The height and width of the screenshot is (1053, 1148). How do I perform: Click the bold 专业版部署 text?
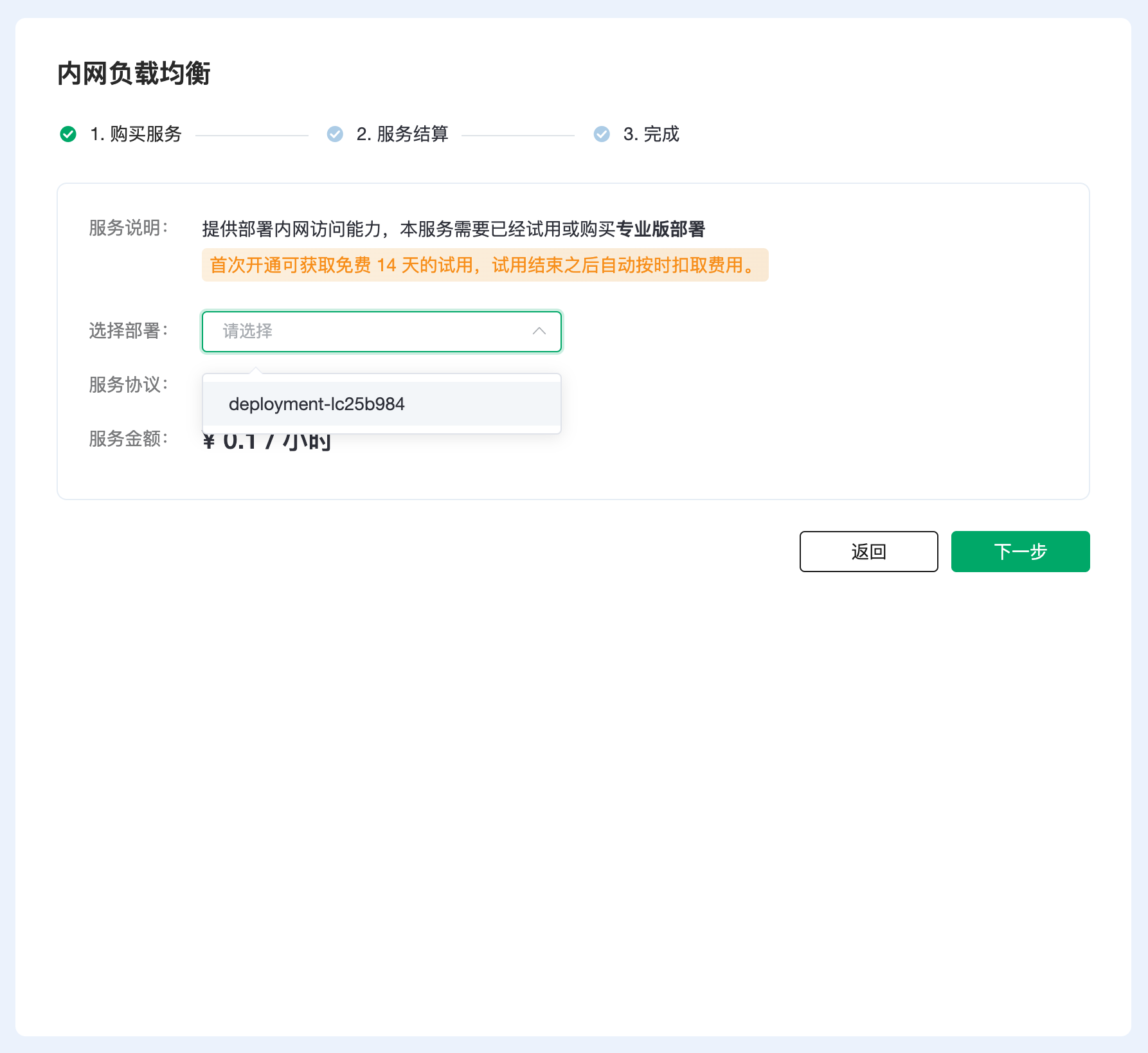660,229
